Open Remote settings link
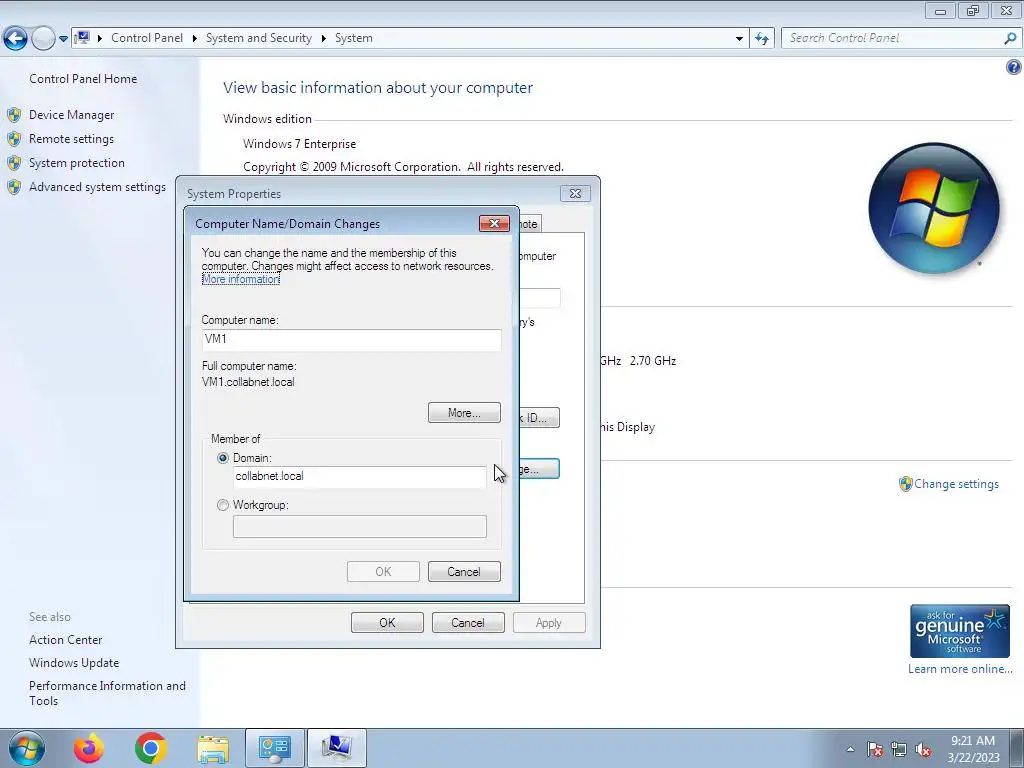Screen dimensions: 1024x768 click(x=71, y=139)
